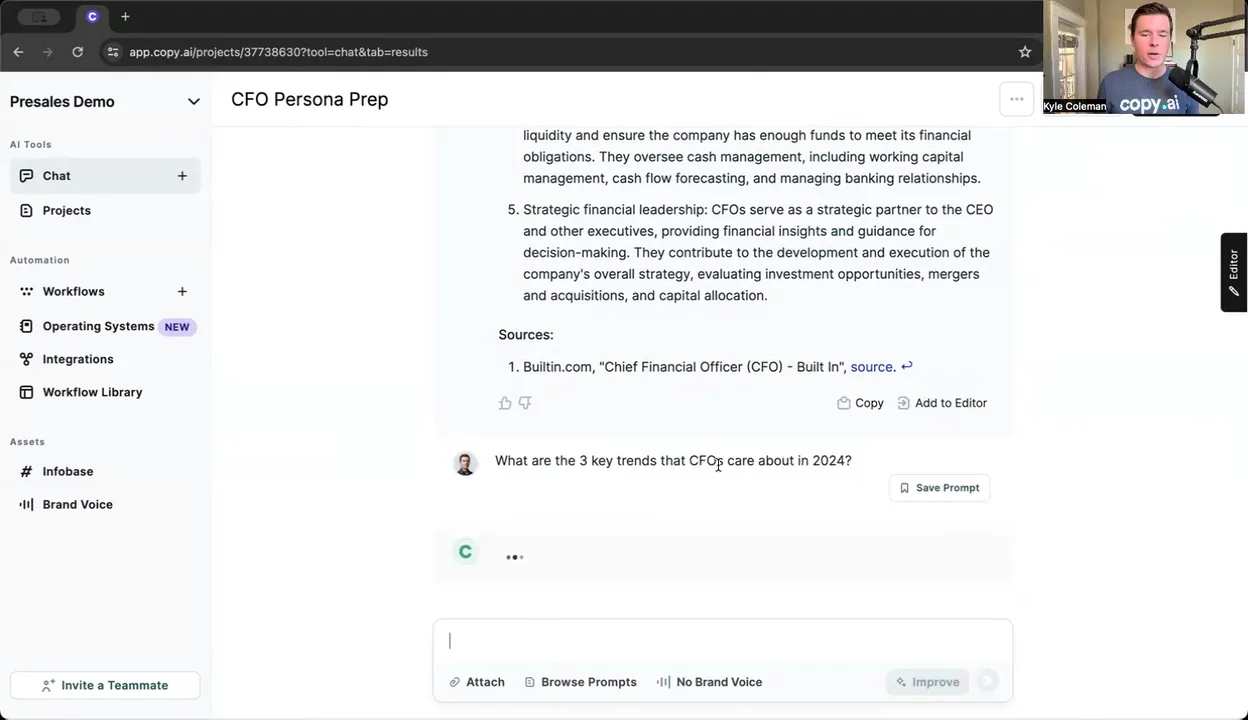Viewport: 1248px width, 720px height.
Task: Open the Builtin.com source link
Action: [x=871, y=367]
